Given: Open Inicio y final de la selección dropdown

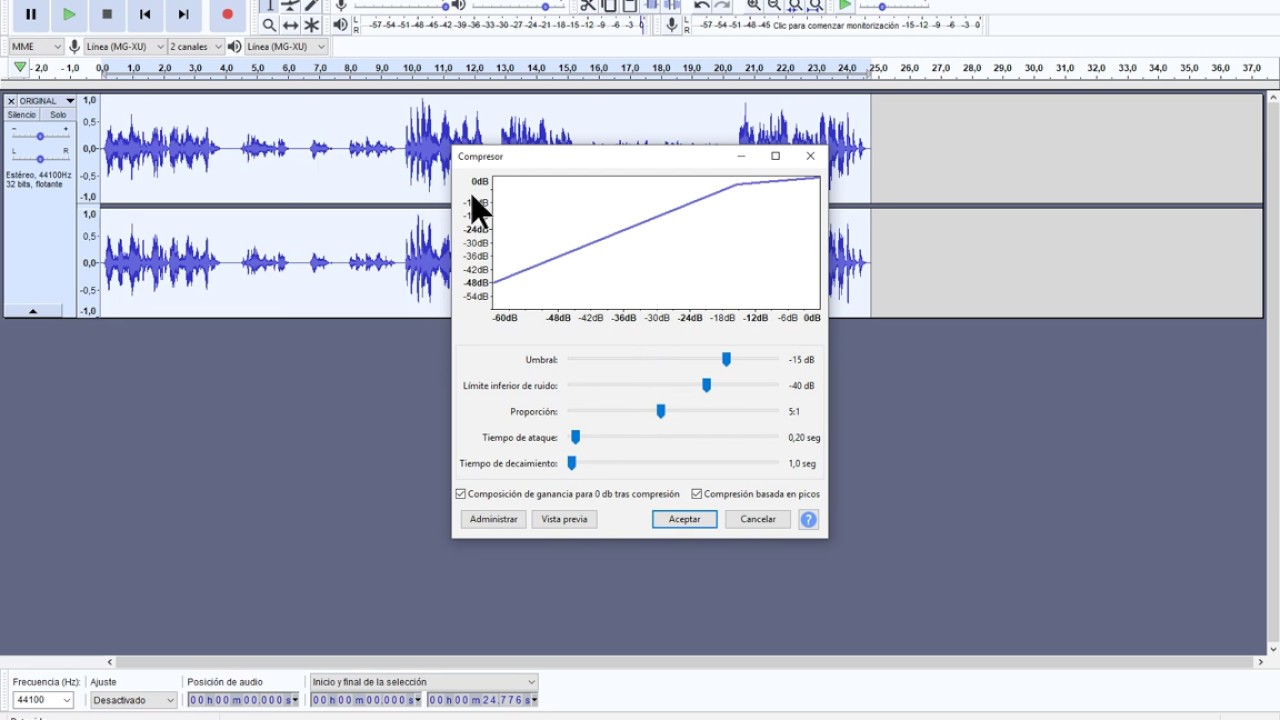Looking at the screenshot, I should [424, 682].
